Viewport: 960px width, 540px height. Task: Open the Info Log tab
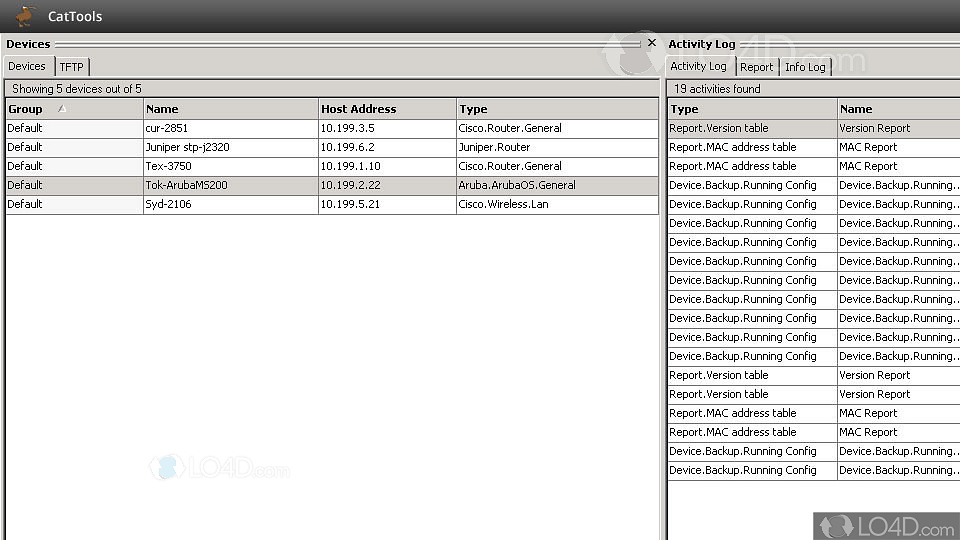pyautogui.click(x=805, y=67)
